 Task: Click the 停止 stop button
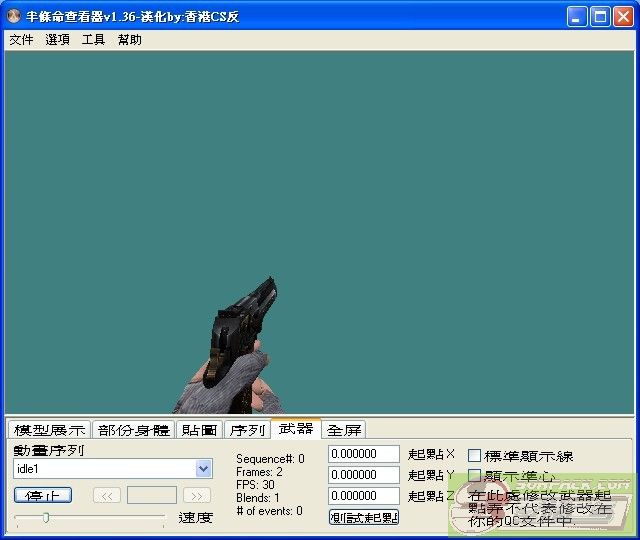(43, 496)
